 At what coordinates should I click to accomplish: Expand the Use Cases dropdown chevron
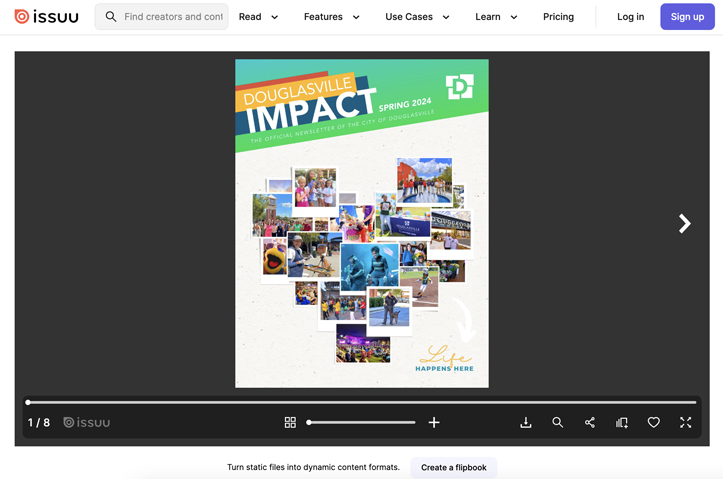[x=446, y=17]
